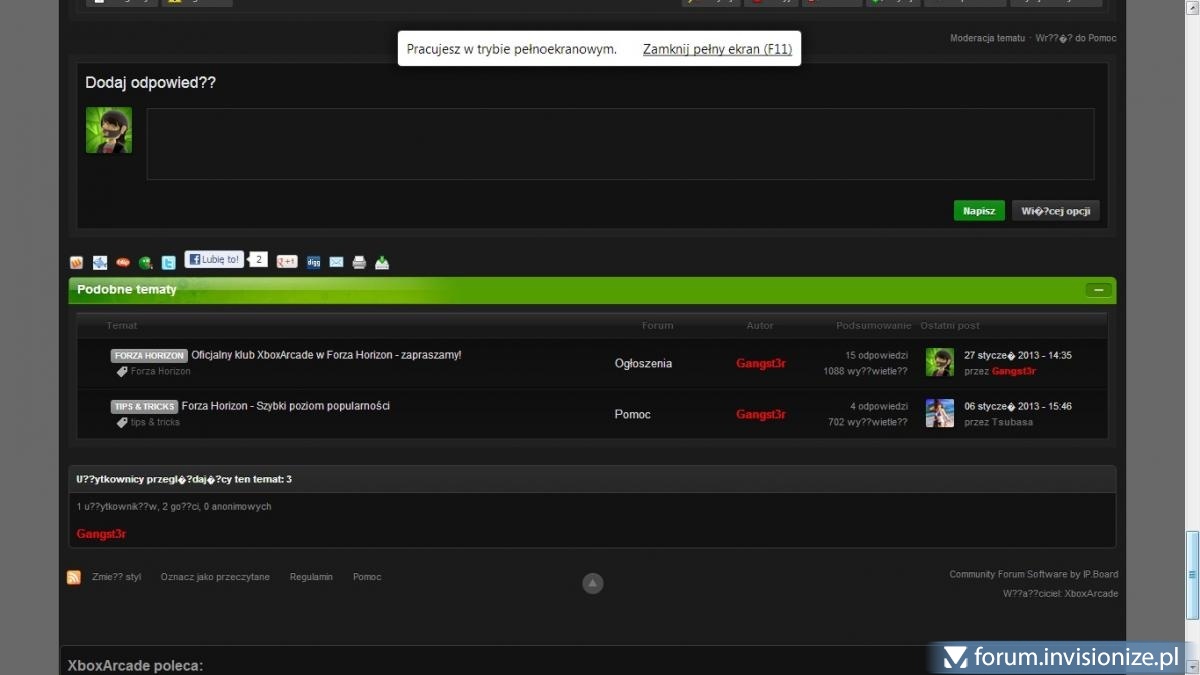Jump to top with round arrow icon
This screenshot has height=675, width=1200.
[x=593, y=583]
